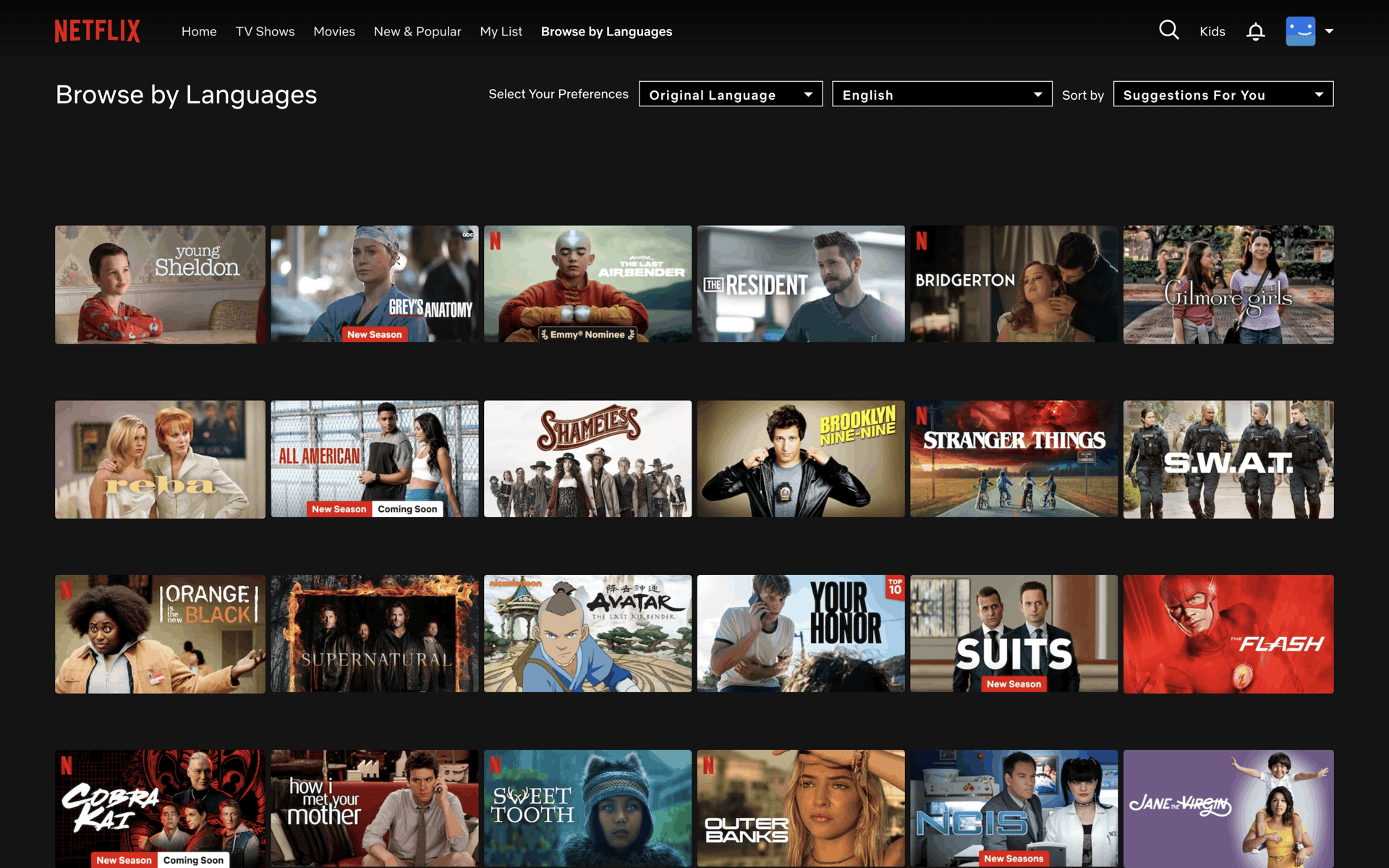Open Jane the Virgin title card

pyautogui.click(x=1228, y=809)
